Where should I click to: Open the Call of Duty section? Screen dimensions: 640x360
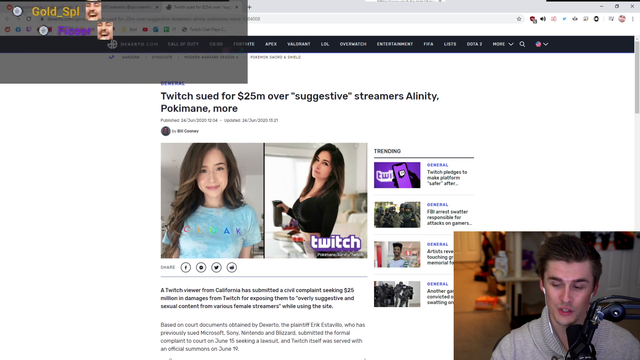tap(183, 44)
